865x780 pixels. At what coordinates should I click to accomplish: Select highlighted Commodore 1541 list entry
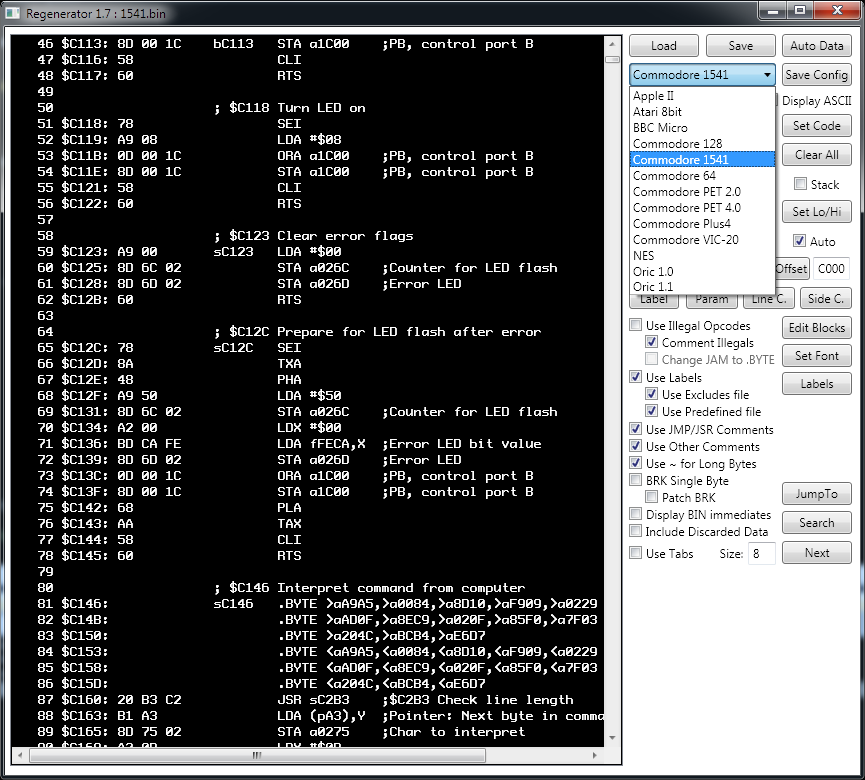[702, 159]
